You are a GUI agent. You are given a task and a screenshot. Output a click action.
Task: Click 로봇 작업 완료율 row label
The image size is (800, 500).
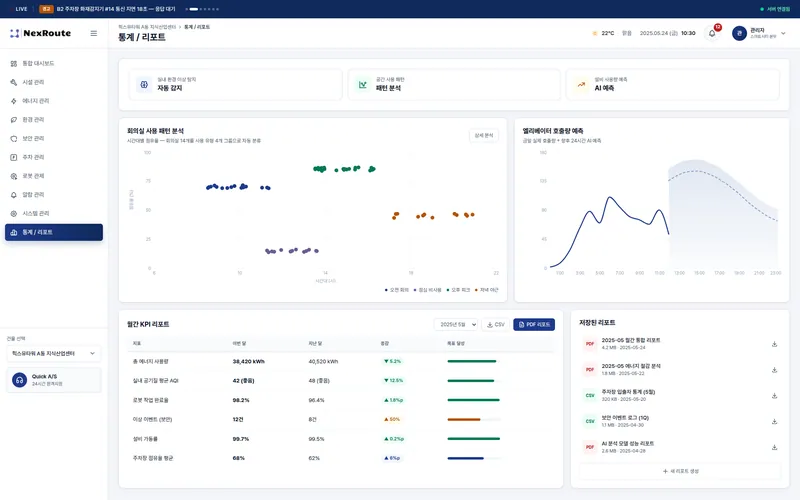pyautogui.click(x=151, y=400)
